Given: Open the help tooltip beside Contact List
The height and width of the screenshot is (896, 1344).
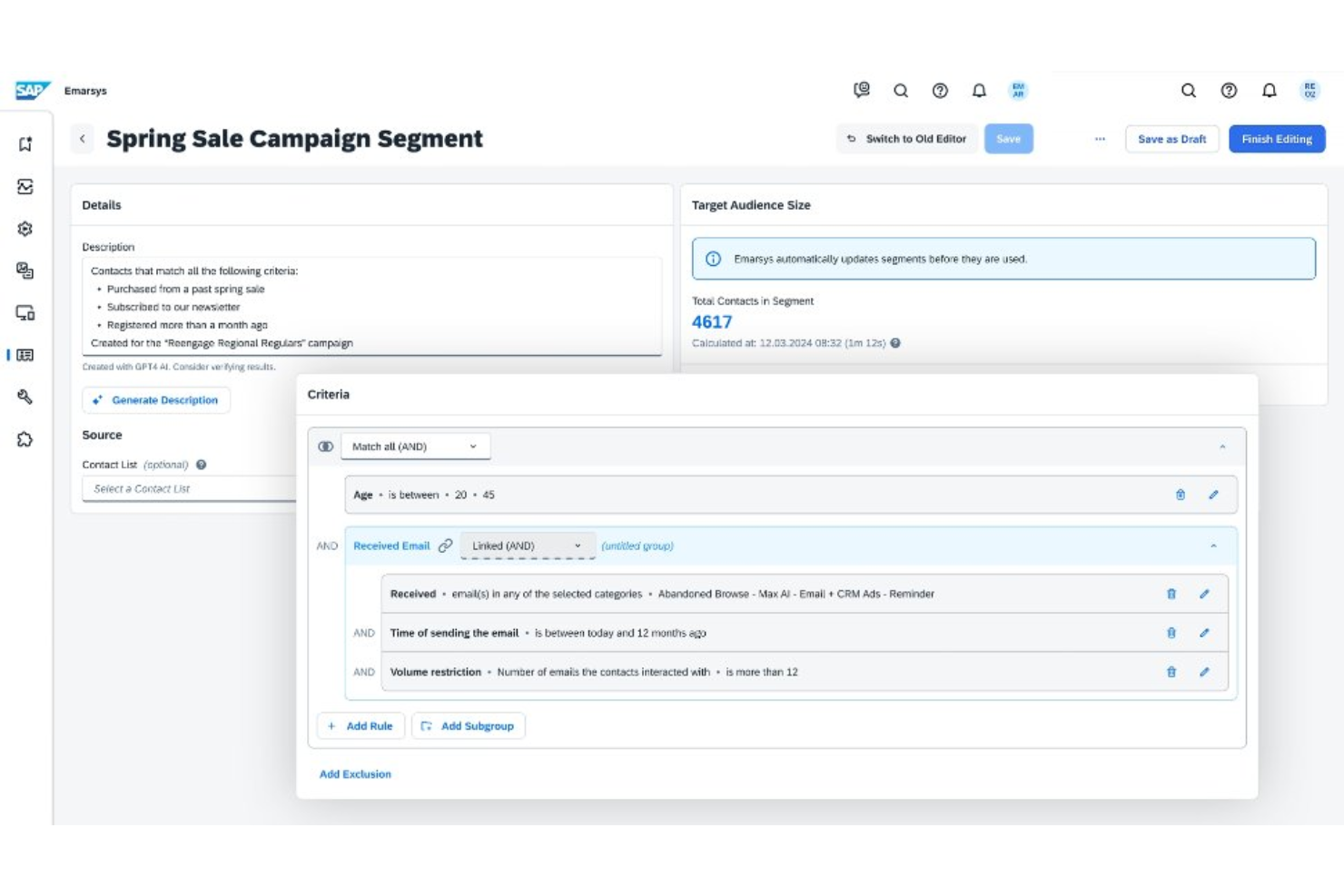Looking at the screenshot, I should tap(201, 464).
